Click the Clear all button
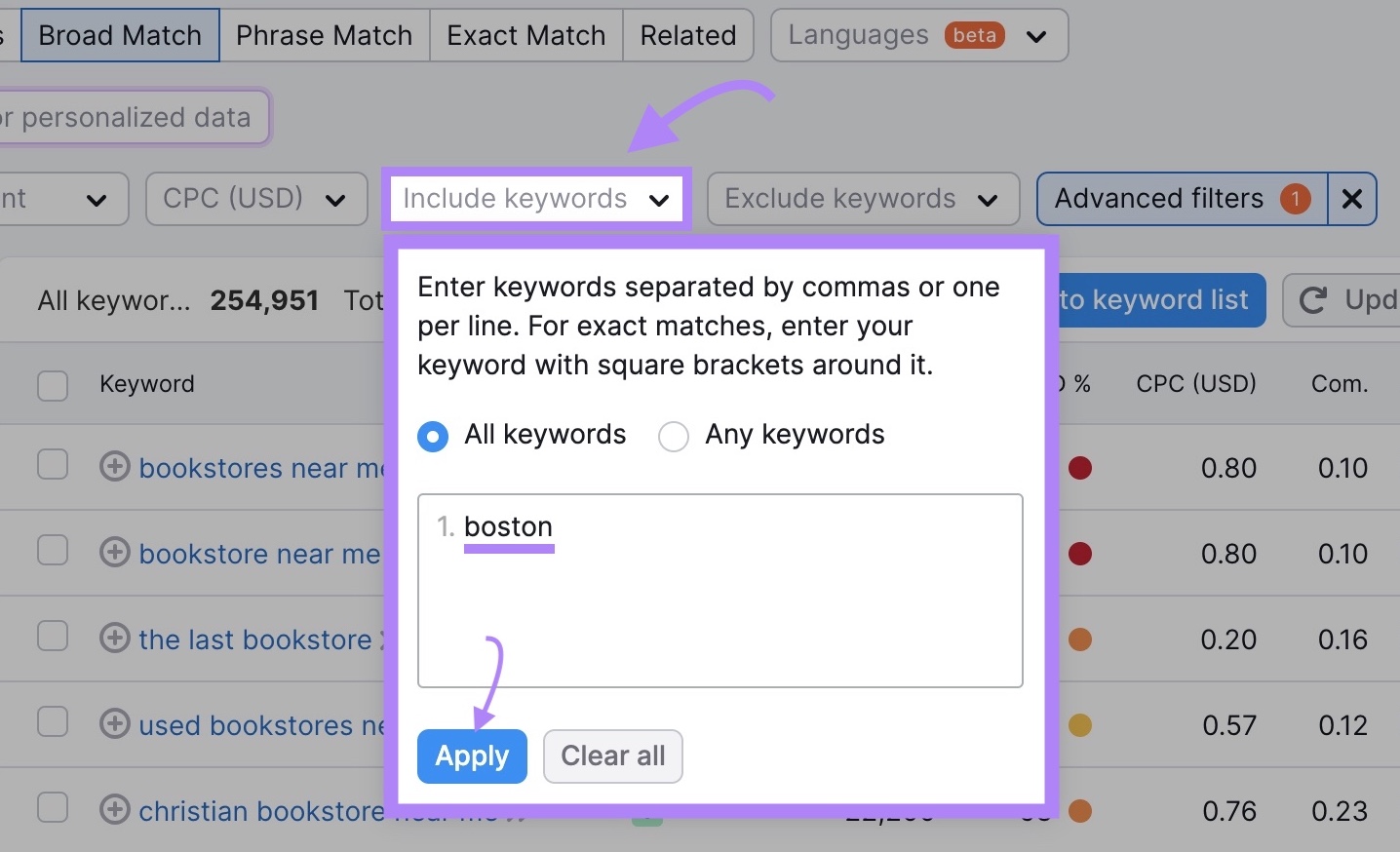The image size is (1400, 852). click(x=613, y=756)
